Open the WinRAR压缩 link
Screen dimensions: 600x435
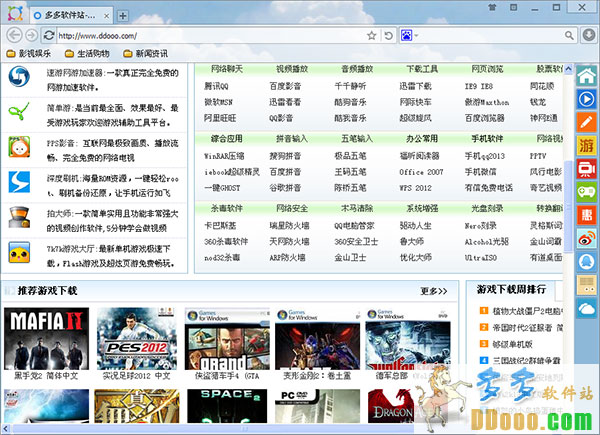click(224, 156)
